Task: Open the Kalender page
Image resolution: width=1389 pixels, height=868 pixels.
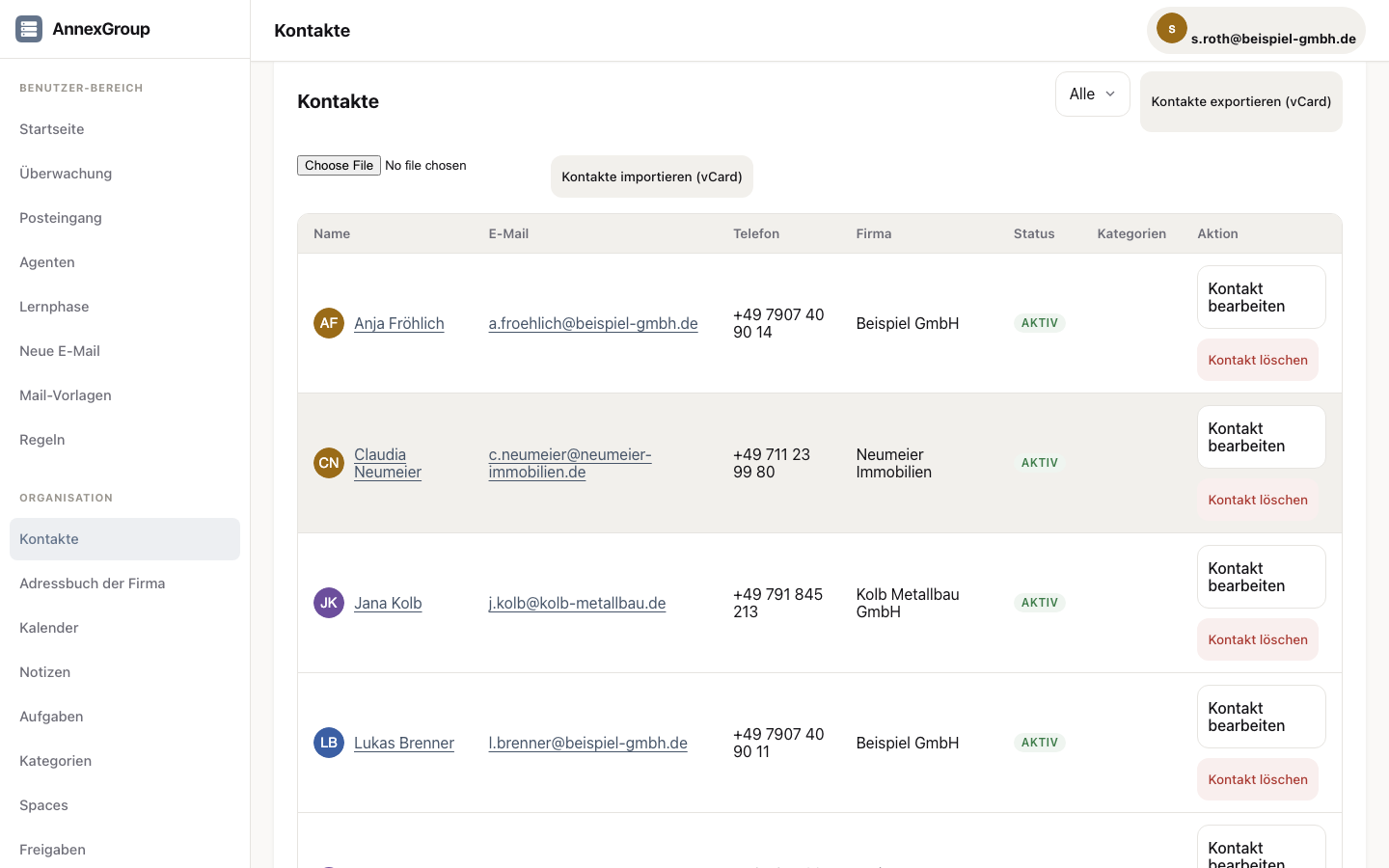Action: click(124, 628)
